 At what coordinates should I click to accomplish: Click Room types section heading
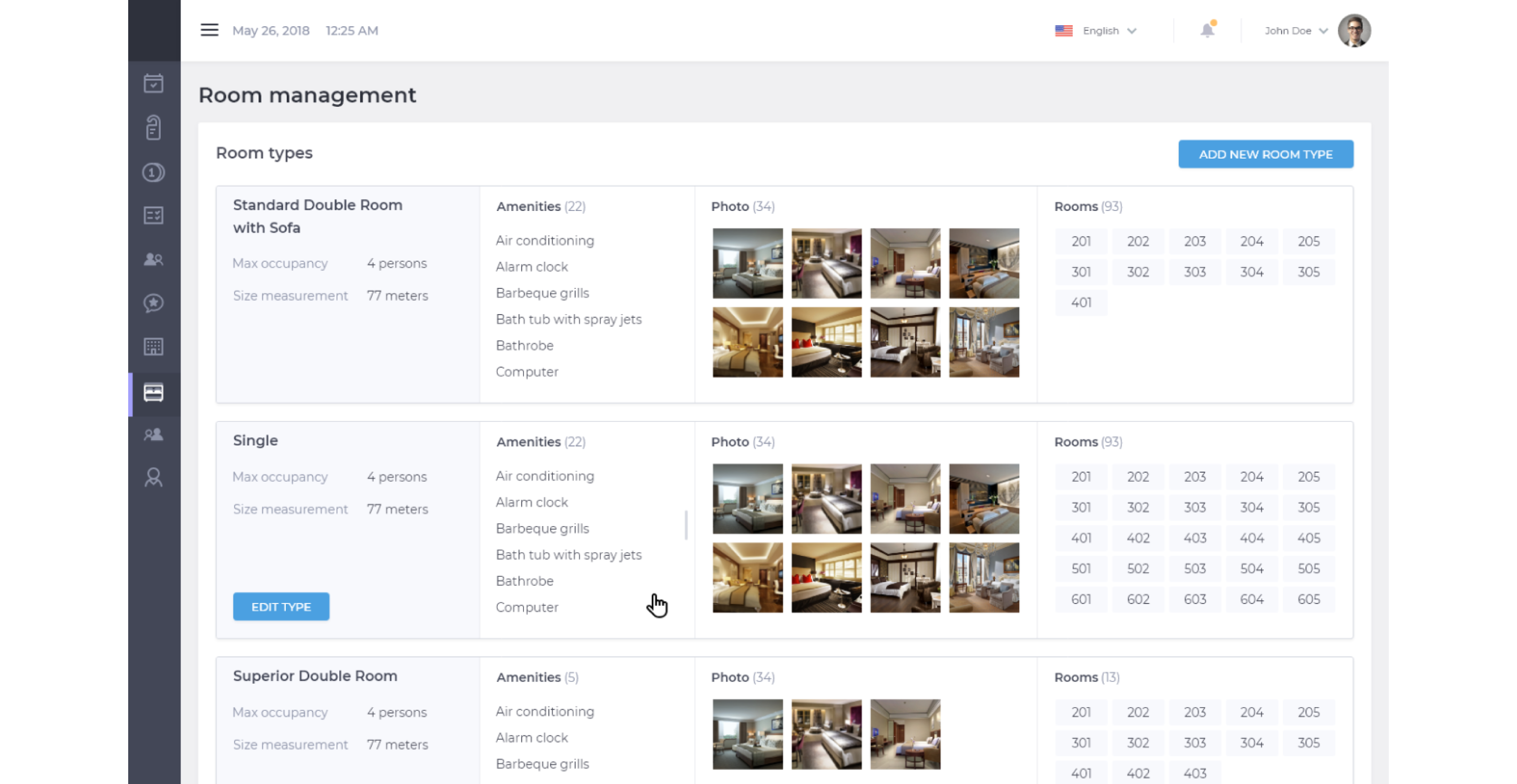(264, 153)
